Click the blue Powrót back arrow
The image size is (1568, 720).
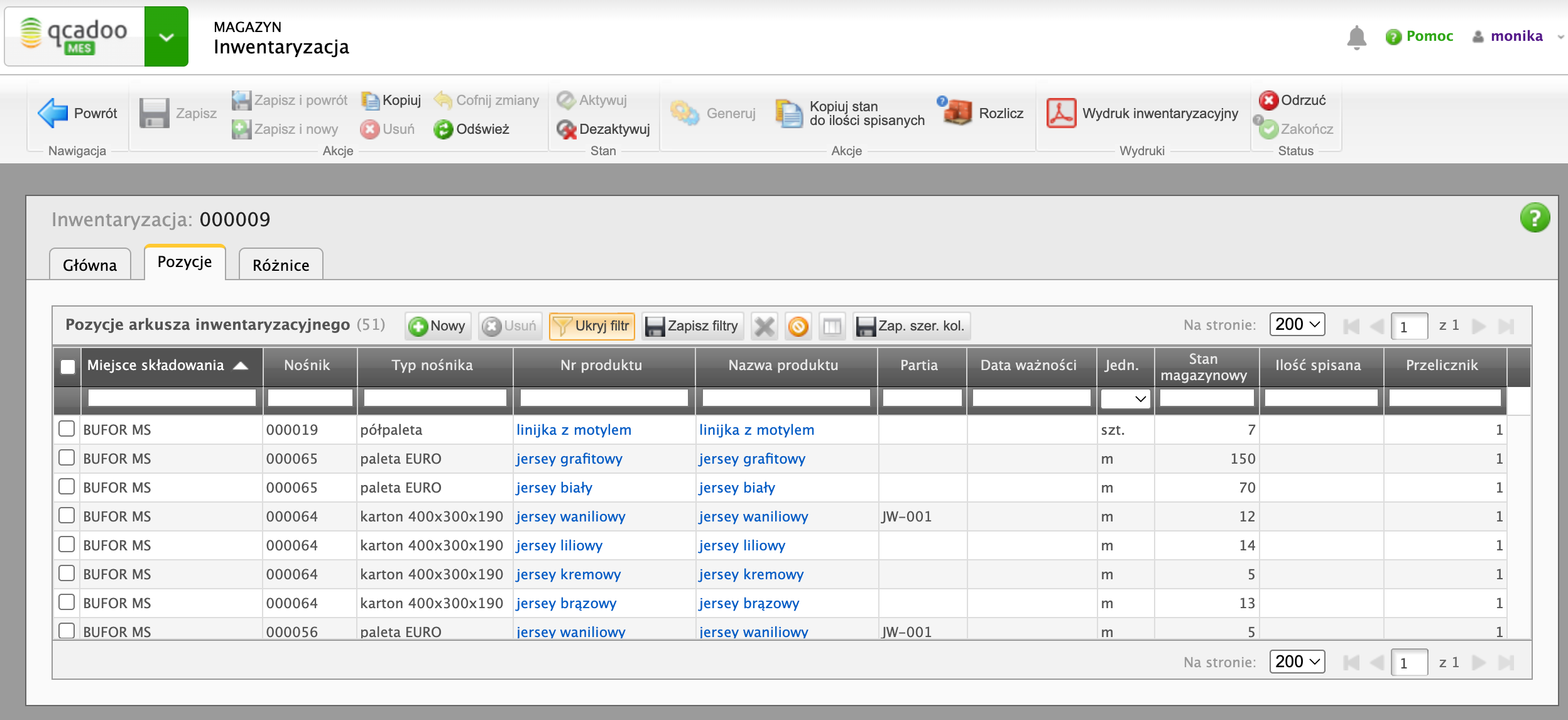coord(53,113)
